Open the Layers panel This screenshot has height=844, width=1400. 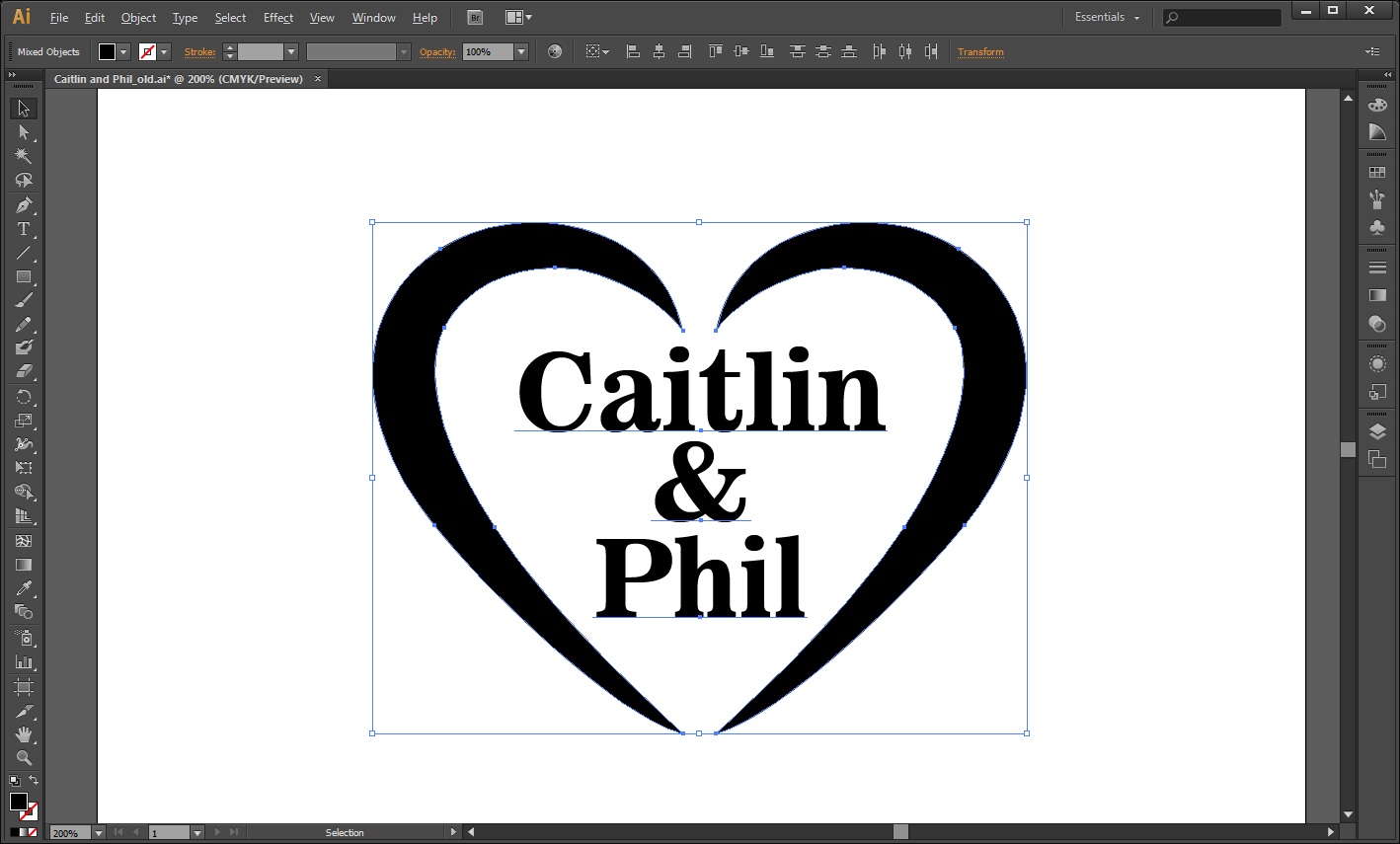(1376, 431)
